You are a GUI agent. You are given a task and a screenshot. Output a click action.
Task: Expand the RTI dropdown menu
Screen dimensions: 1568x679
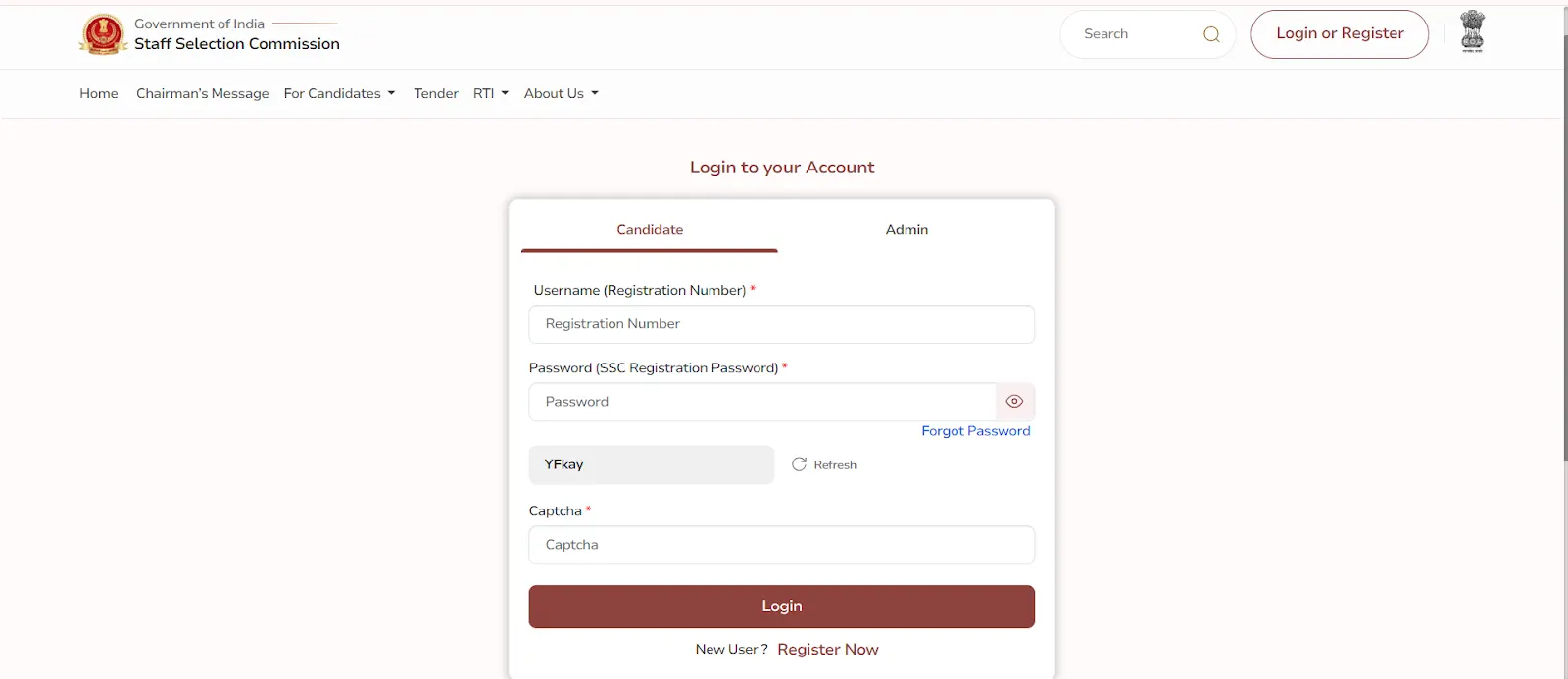pos(490,93)
